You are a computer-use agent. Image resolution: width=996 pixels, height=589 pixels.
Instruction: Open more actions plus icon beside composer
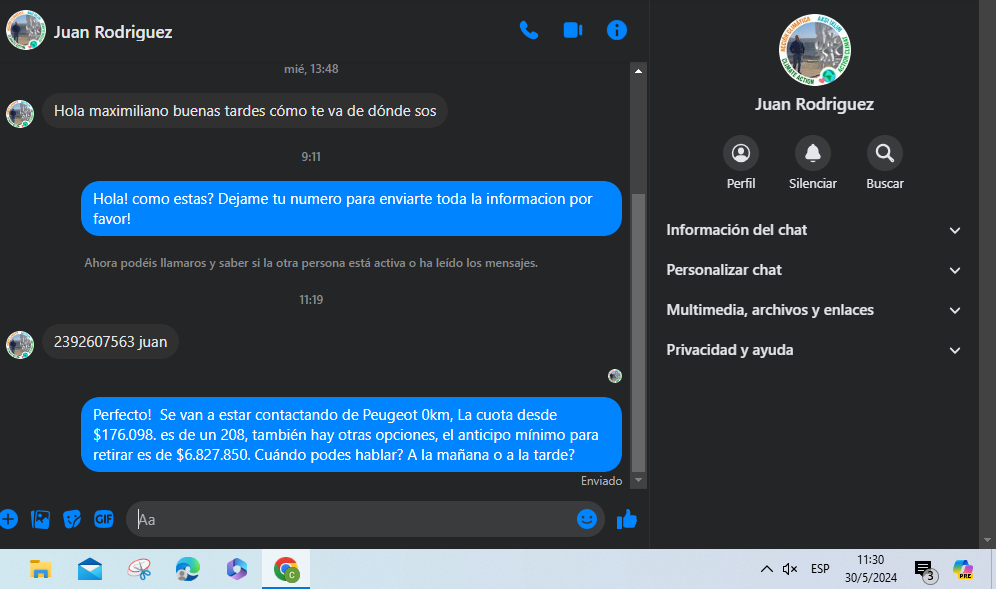9,519
